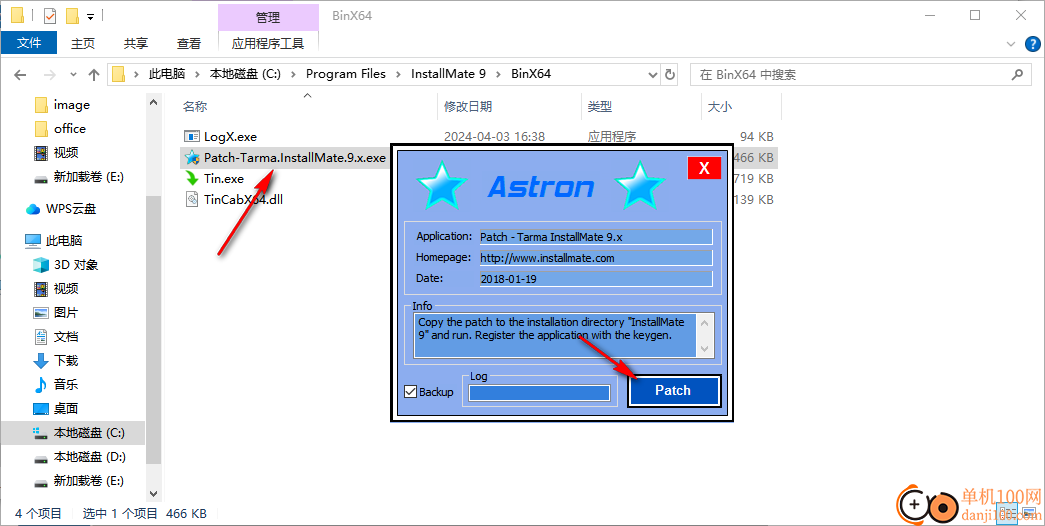Image resolution: width=1045 pixels, height=526 pixels.
Task: Open 图片 in navigation pane
Action: pos(65,313)
